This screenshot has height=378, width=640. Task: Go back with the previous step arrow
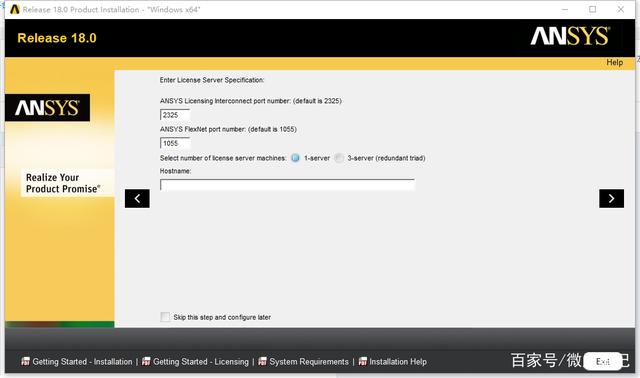tap(137, 198)
